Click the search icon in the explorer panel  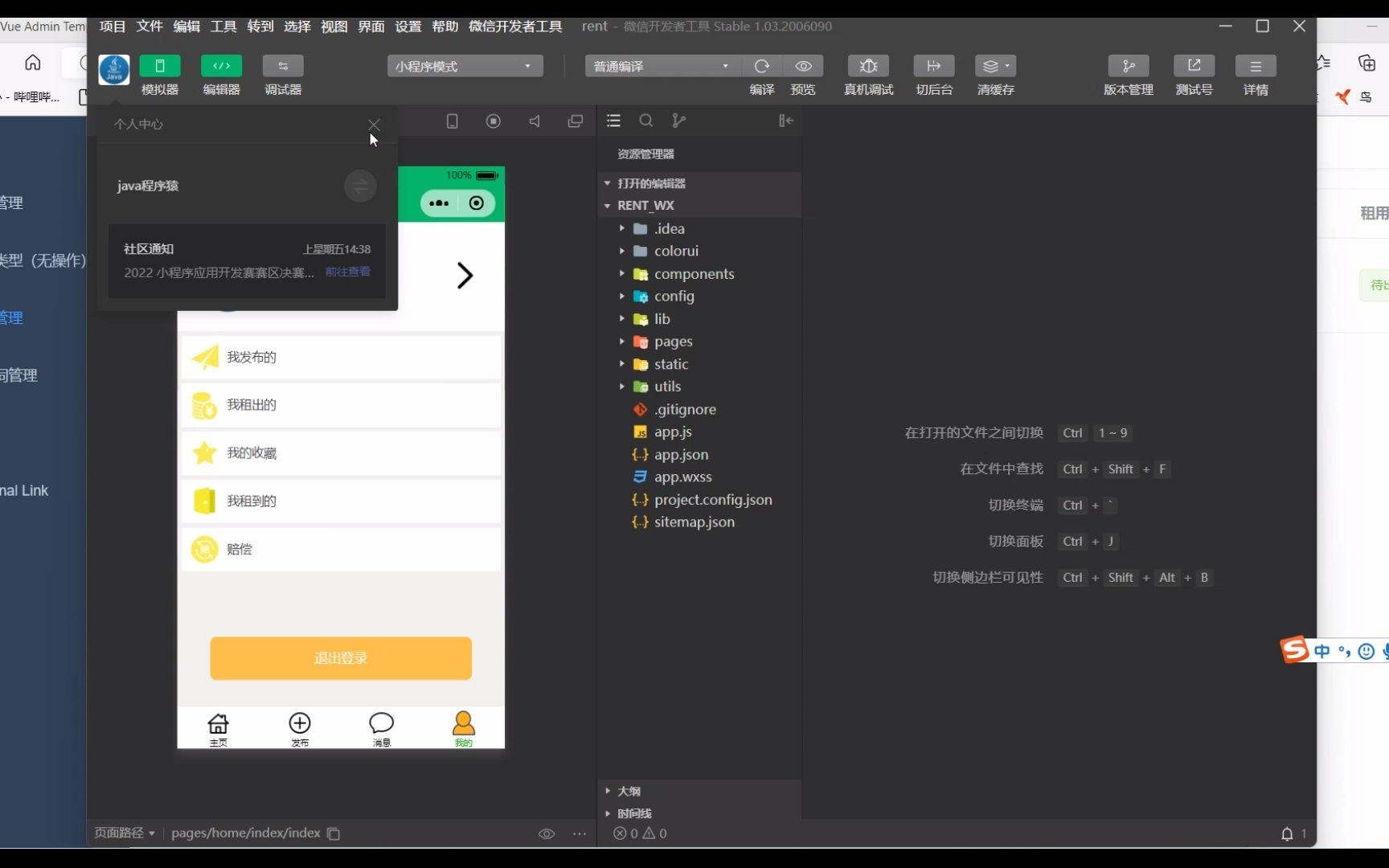pos(646,121)
